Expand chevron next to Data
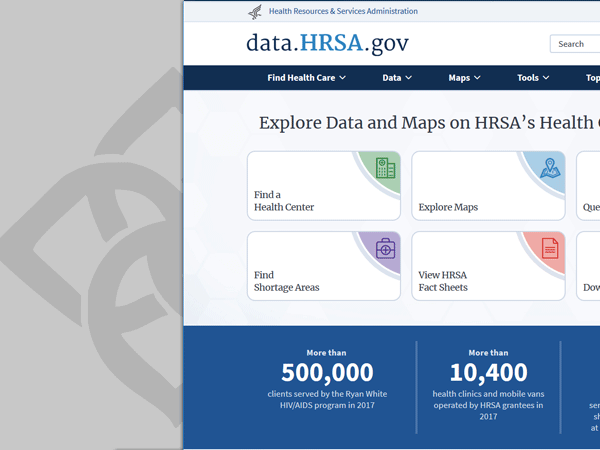The width and height of the screenshot is (600, 450). pyautogui.click(x=409, y=78)
